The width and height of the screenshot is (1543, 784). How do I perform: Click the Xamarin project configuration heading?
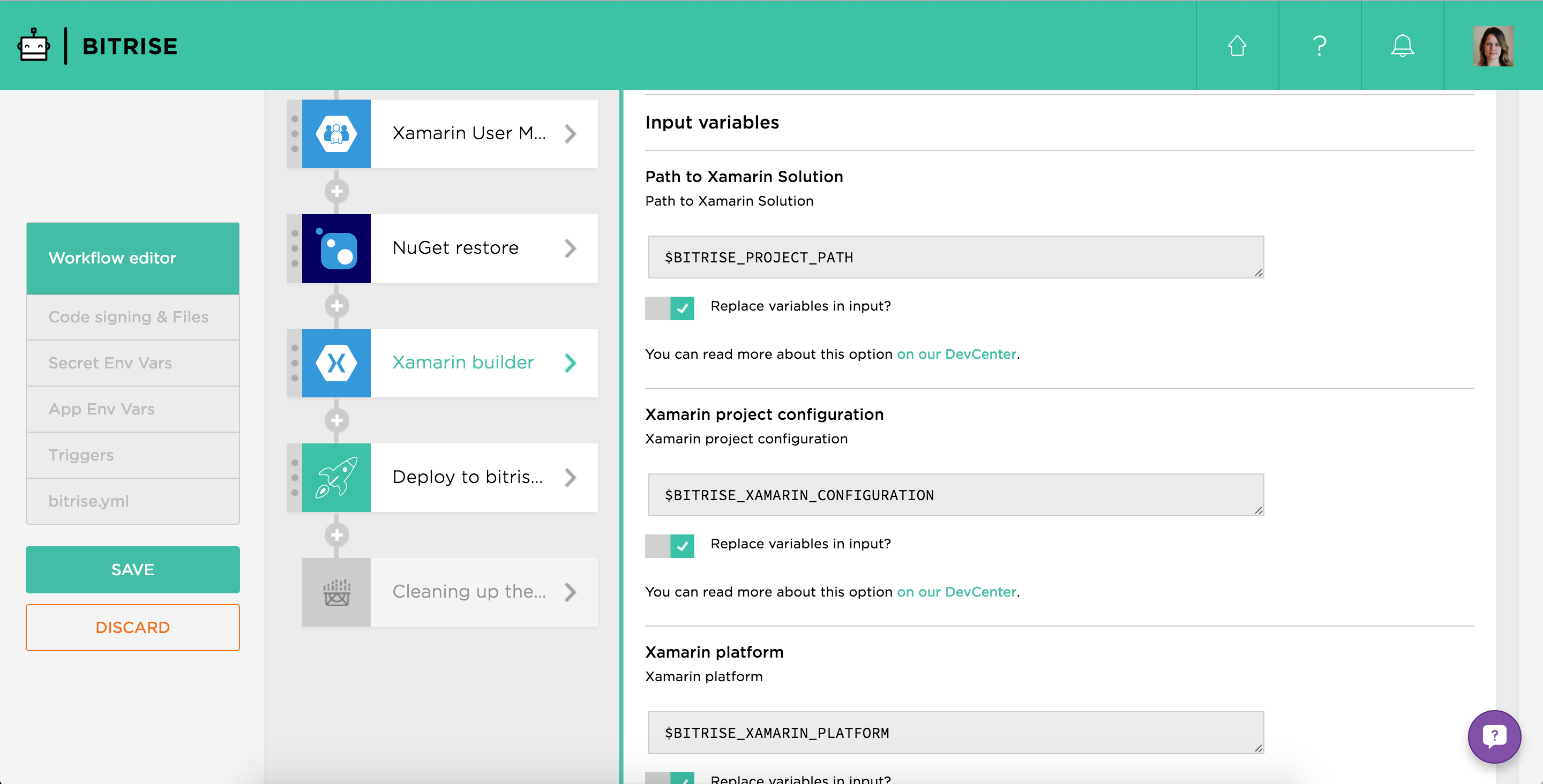pyautogui.click(x=765, y=414)
